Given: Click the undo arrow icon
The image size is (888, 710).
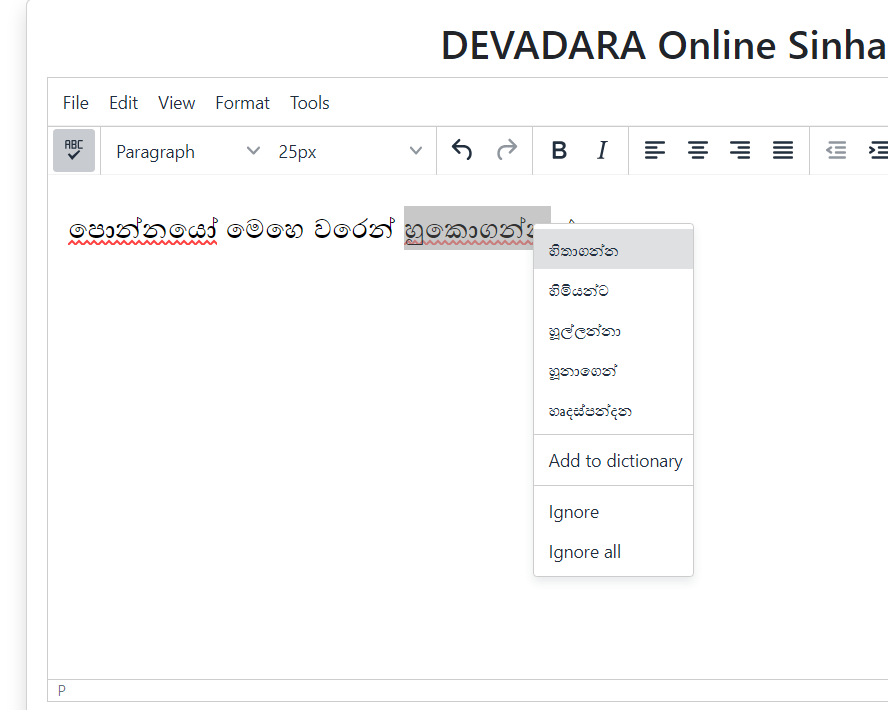Looking at the screenshot, I should [x=462, y=151].
